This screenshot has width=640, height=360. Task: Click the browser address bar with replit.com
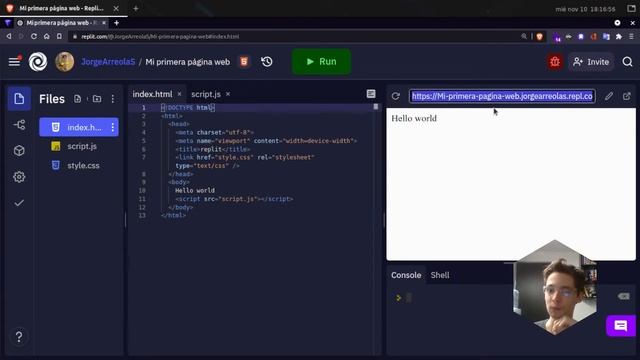pyautogui.click(x=294, y=36)
